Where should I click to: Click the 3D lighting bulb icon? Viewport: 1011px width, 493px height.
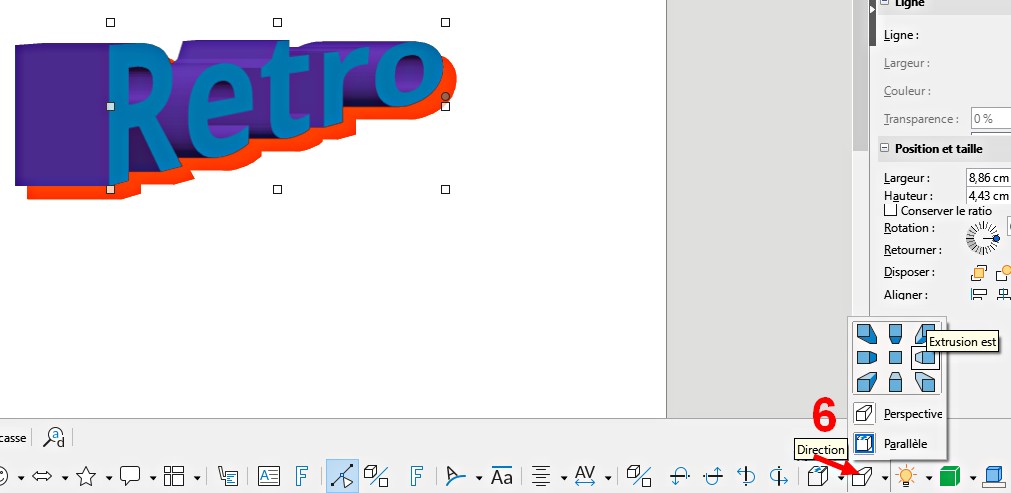(907, 477)
